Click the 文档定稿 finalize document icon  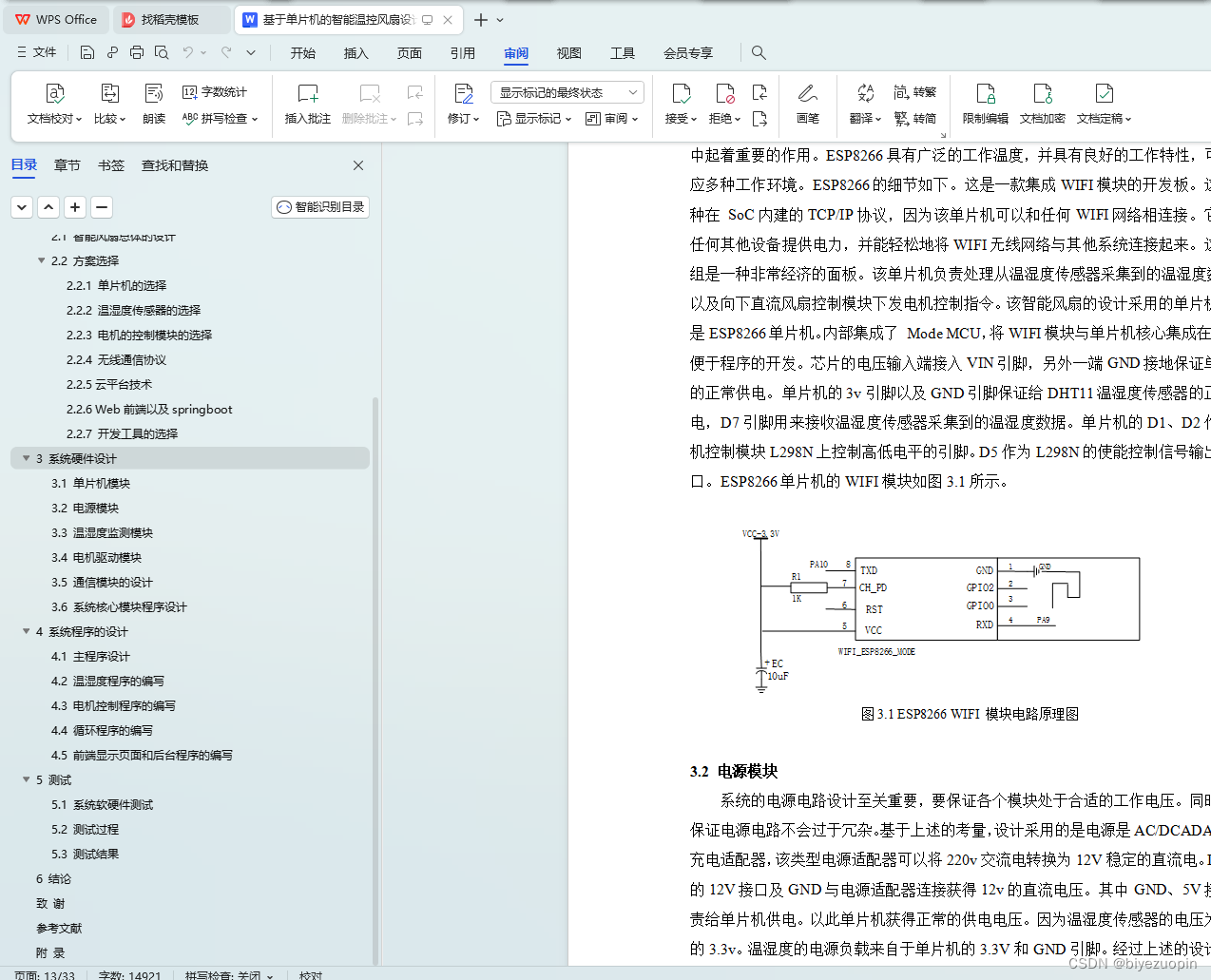[1104, 93]
